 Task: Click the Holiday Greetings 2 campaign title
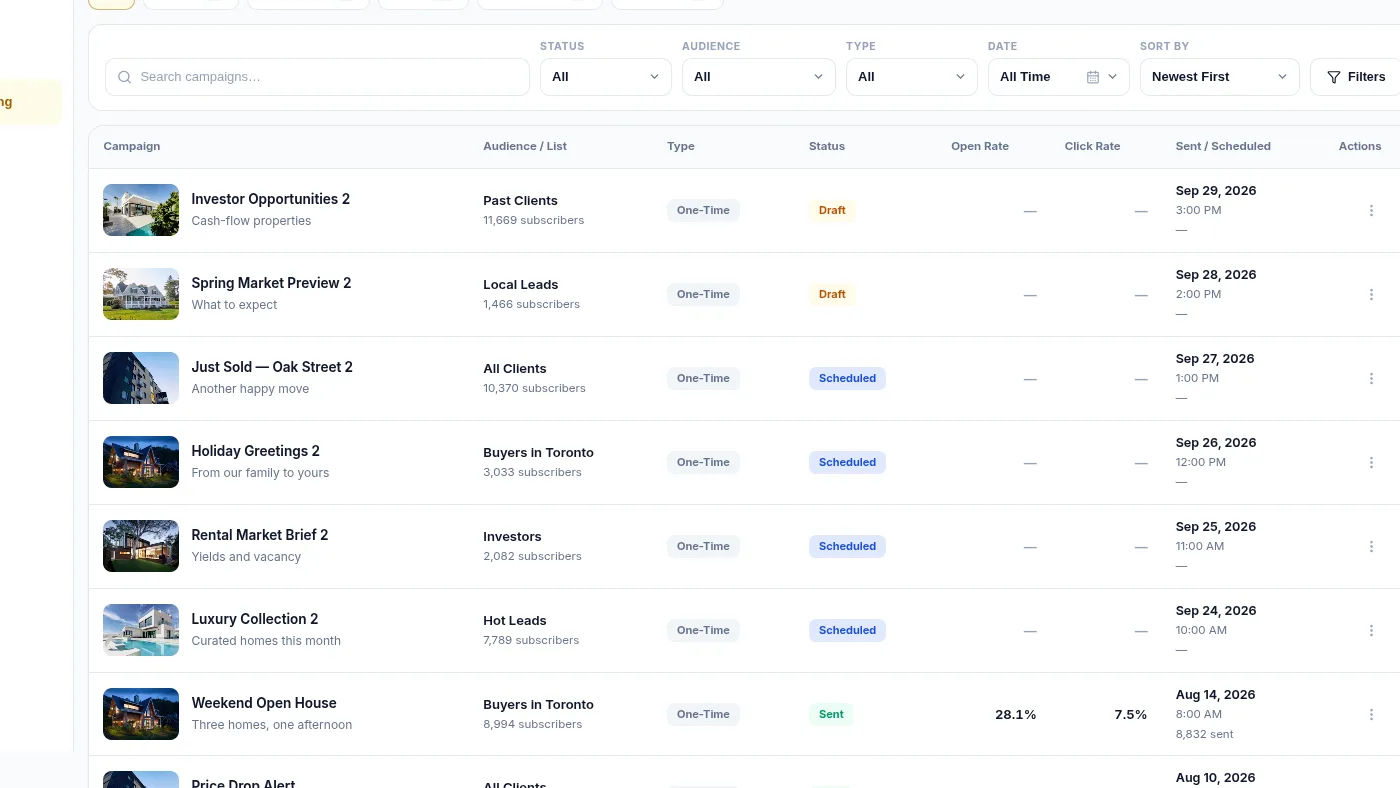click(256, 451)
